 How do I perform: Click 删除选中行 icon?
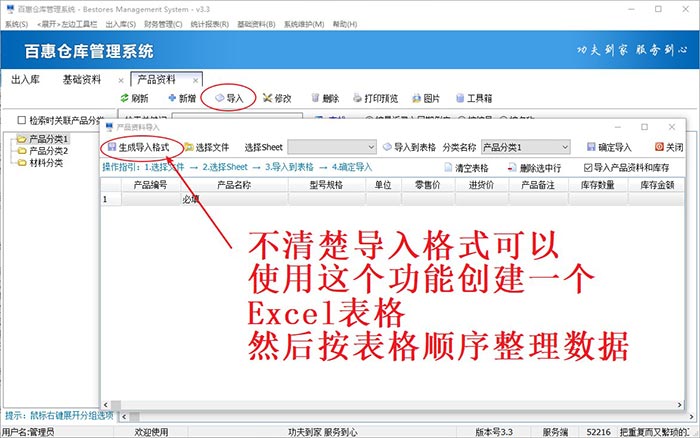tap(512, 168)
